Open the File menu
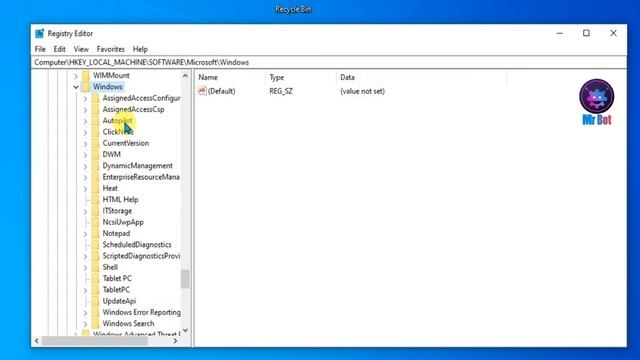 [40, 49]
